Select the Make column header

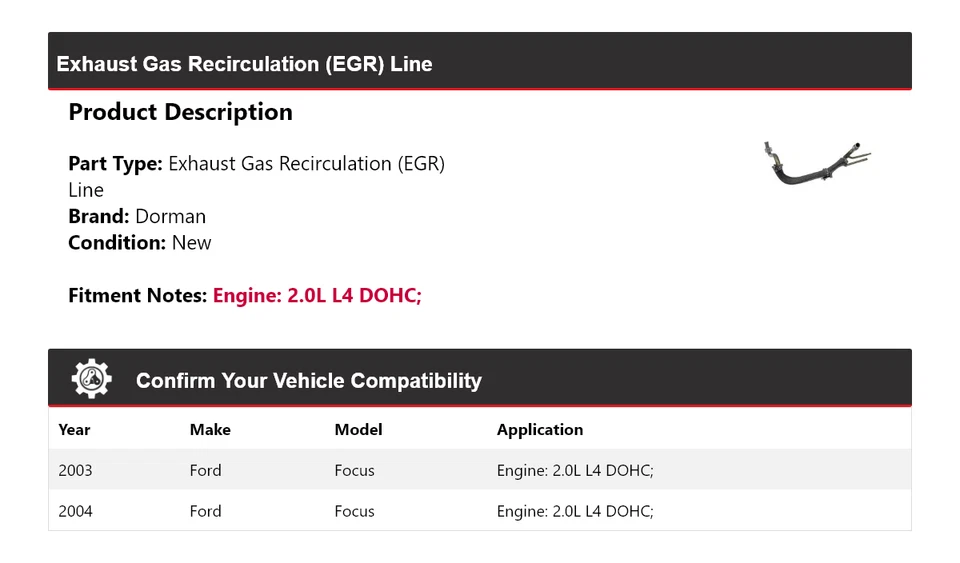(210, 430)
